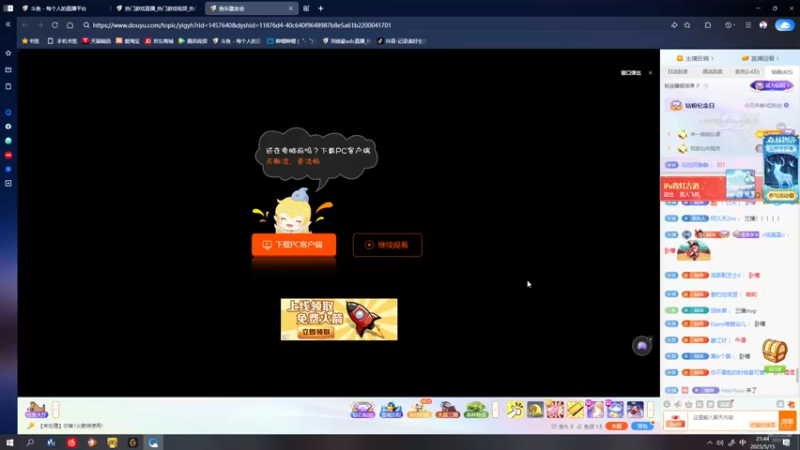Open the browser cloud sync button
The width and height of the screenshot is (800, 450).
click(x=785, y=25)
